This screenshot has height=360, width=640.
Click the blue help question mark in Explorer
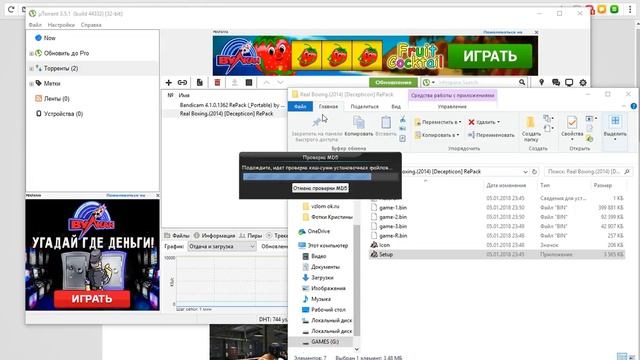[633, 106]
